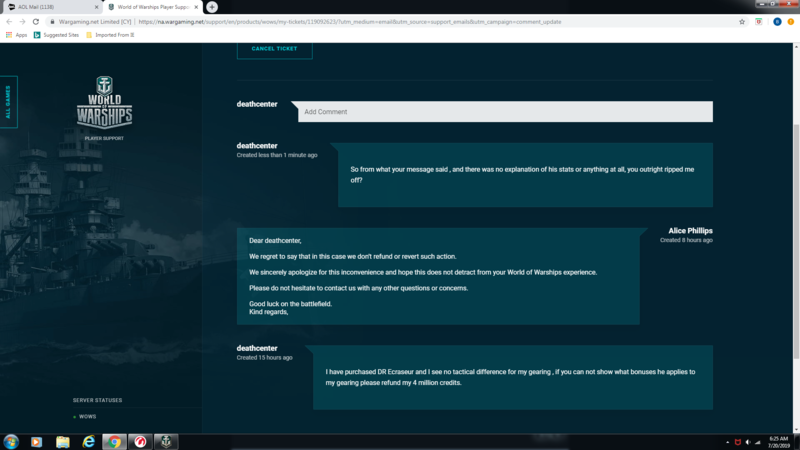Click the site security padlock icon

coord(52,22)
